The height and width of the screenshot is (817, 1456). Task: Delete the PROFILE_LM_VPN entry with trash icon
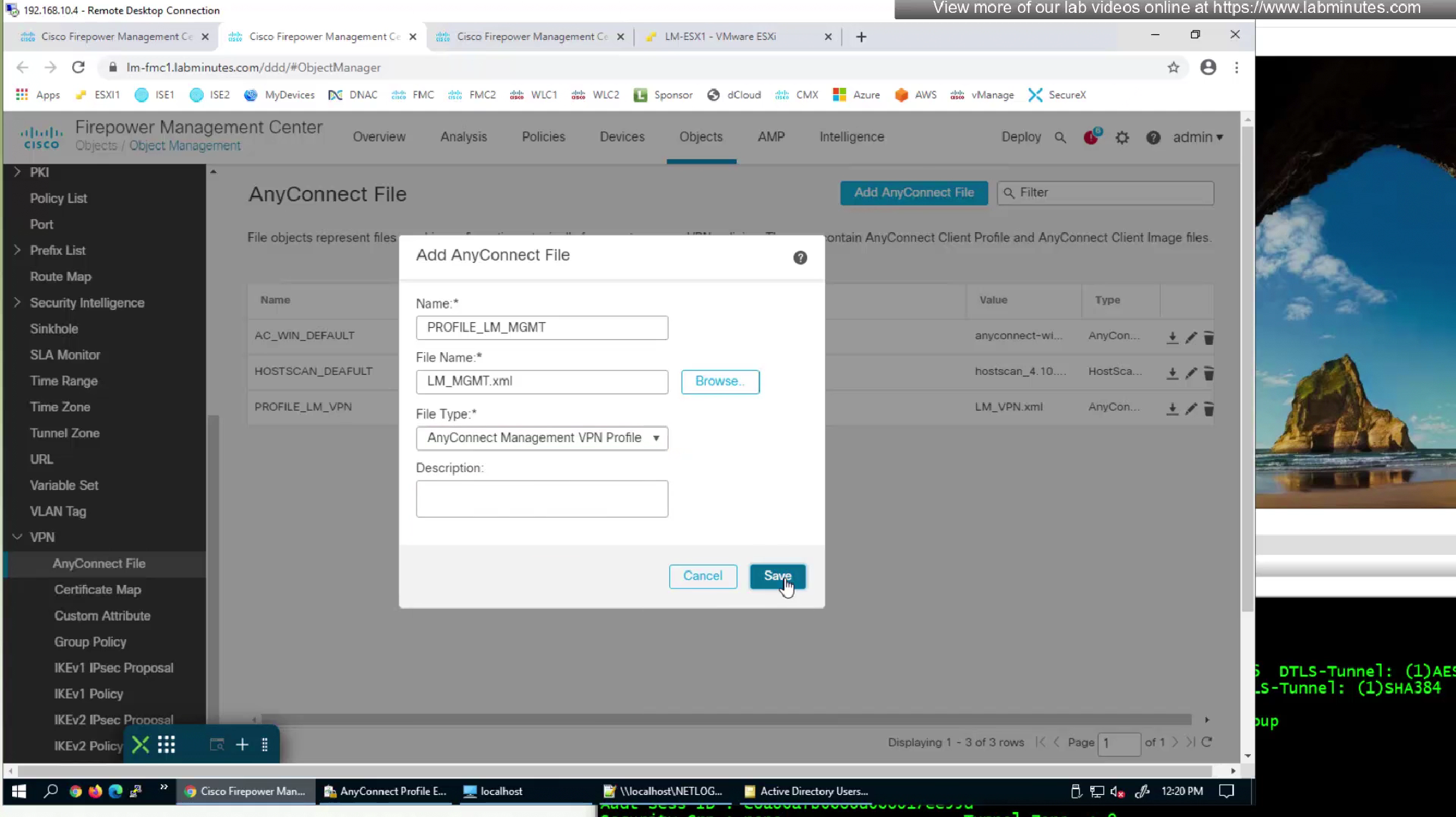click(1209, 409)
